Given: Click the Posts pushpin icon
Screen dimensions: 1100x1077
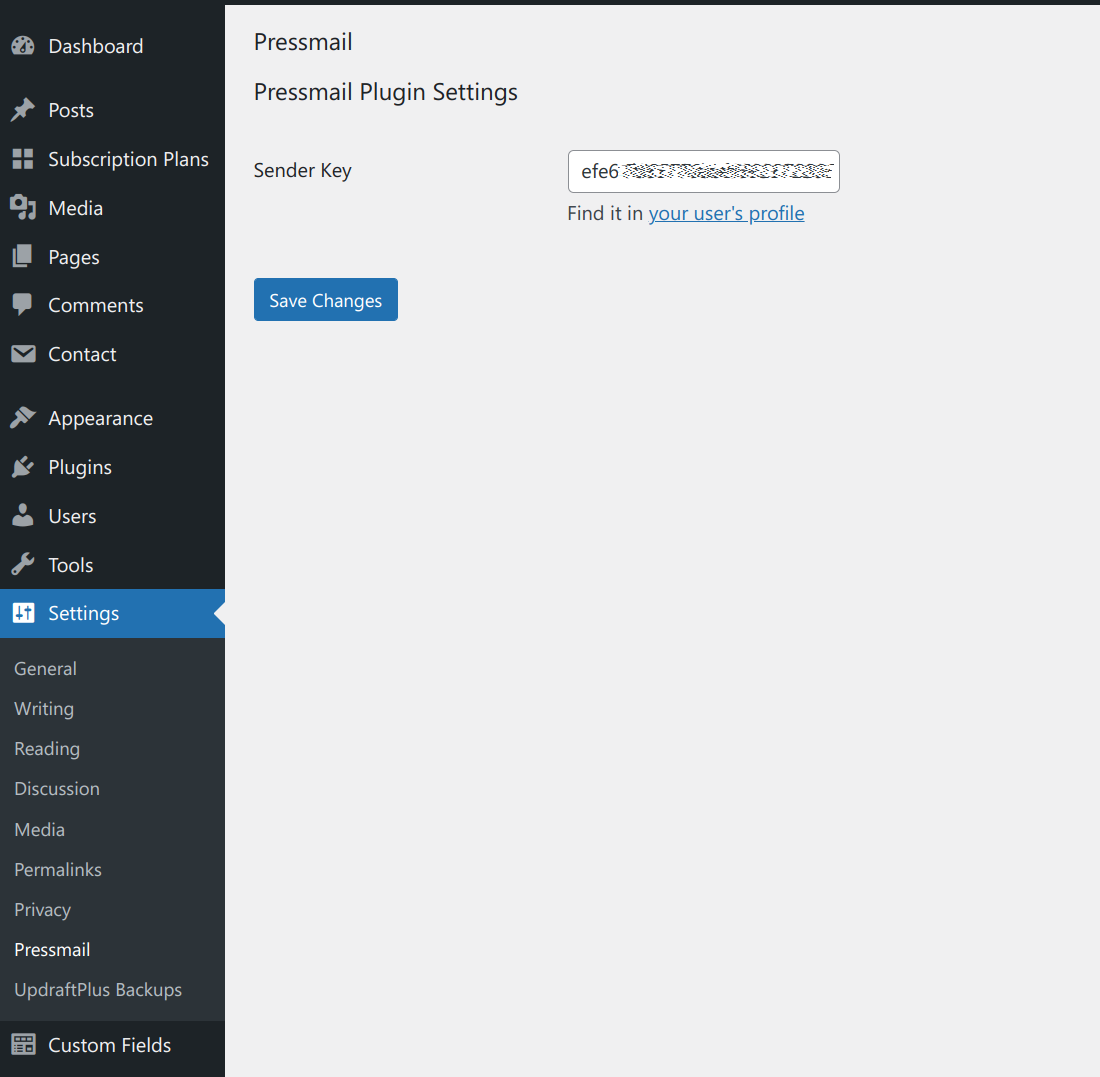Looking at the screenshot, I should click(x=23, y=110).
